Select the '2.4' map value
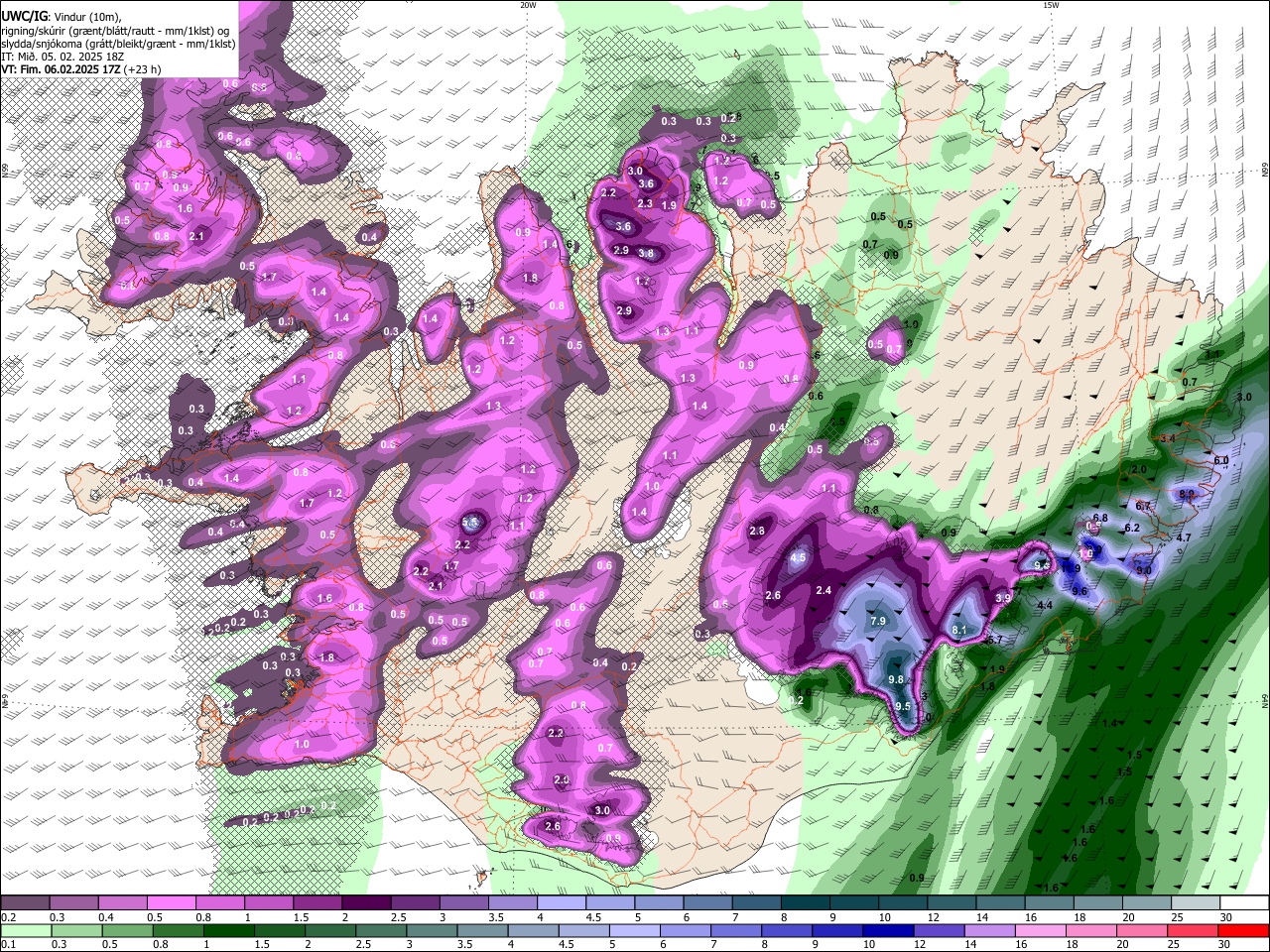This screenshot has width=1270, height=952. 824,590
